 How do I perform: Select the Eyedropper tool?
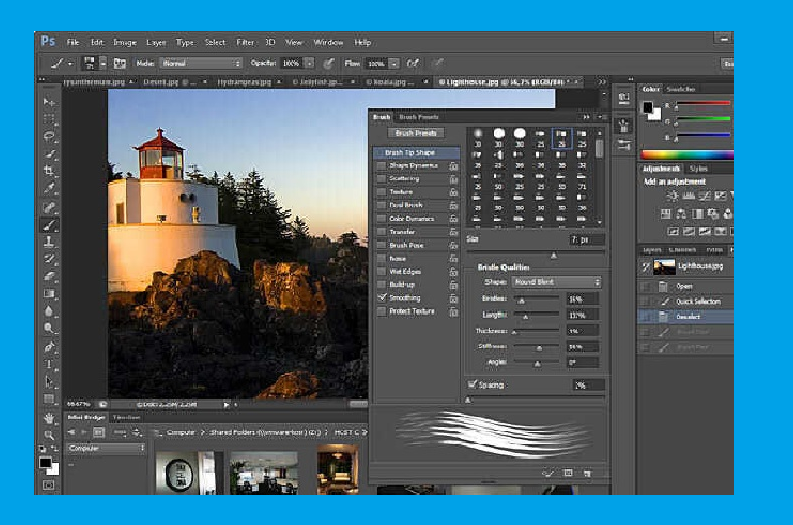click(49, 189)
